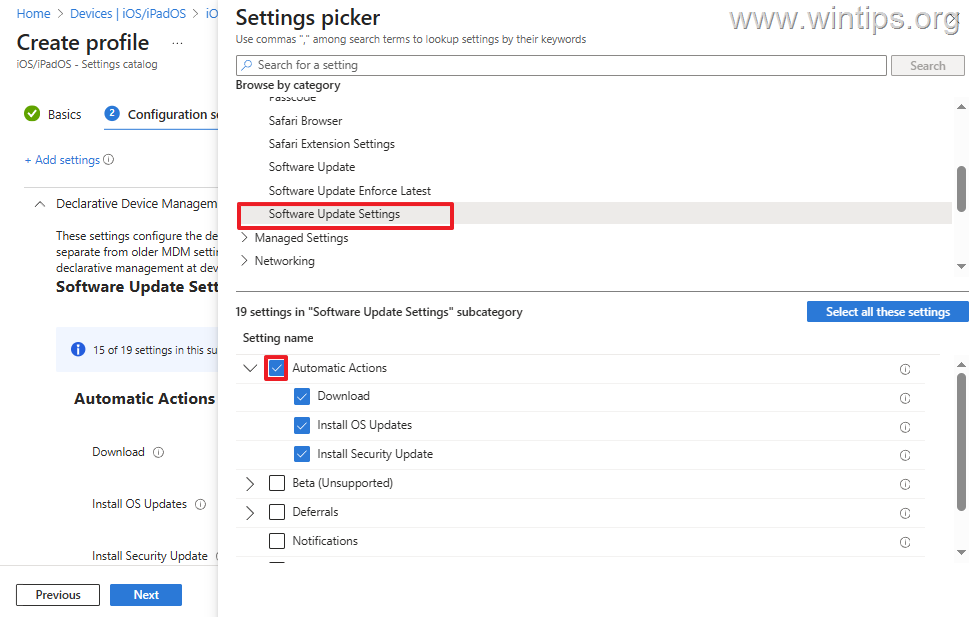This screenshot has height=617, width=975.
Task: Click the Search for a setting field
Action: [x=561, y=65]
